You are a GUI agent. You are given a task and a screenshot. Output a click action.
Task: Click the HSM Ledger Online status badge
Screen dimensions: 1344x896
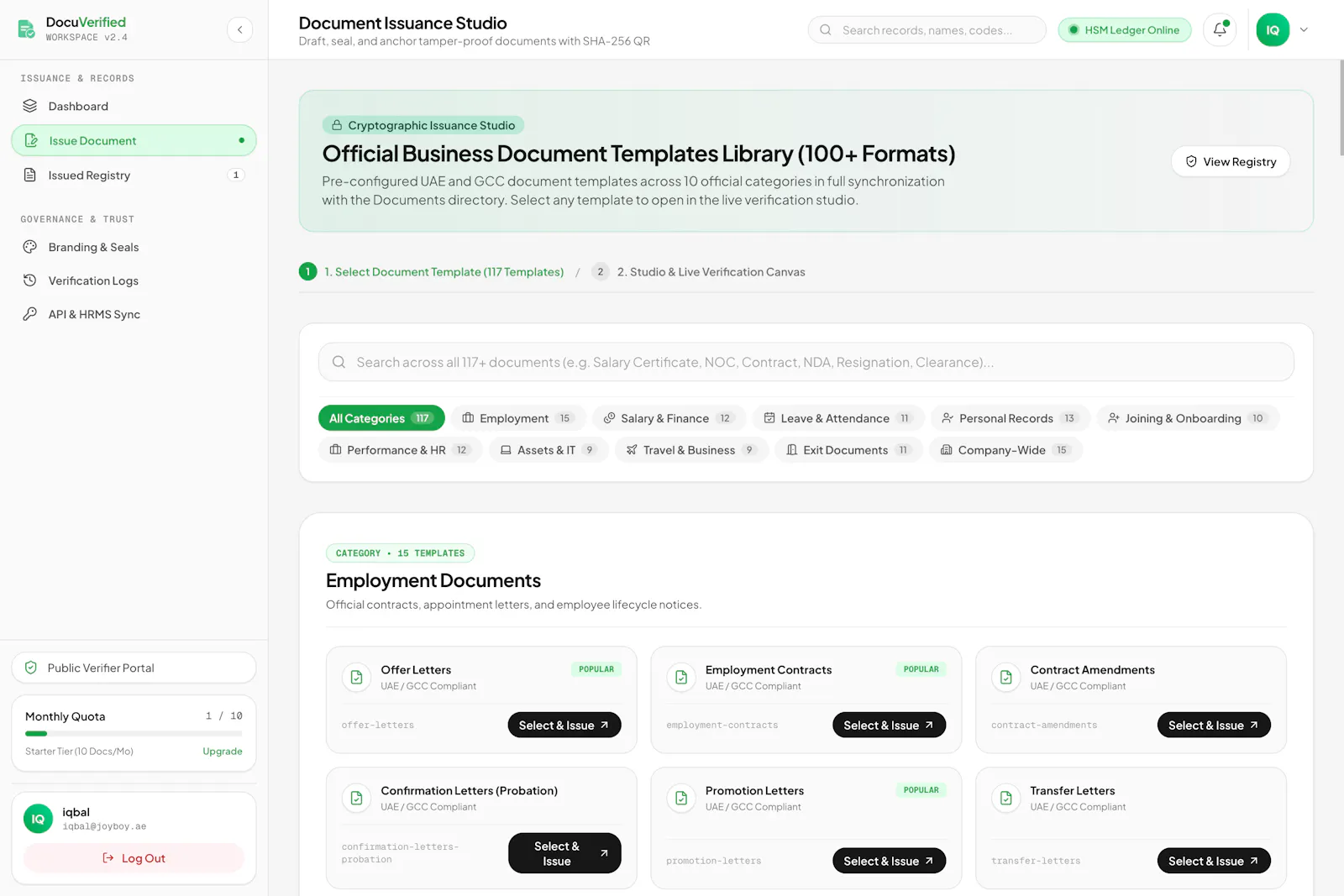1125,29
